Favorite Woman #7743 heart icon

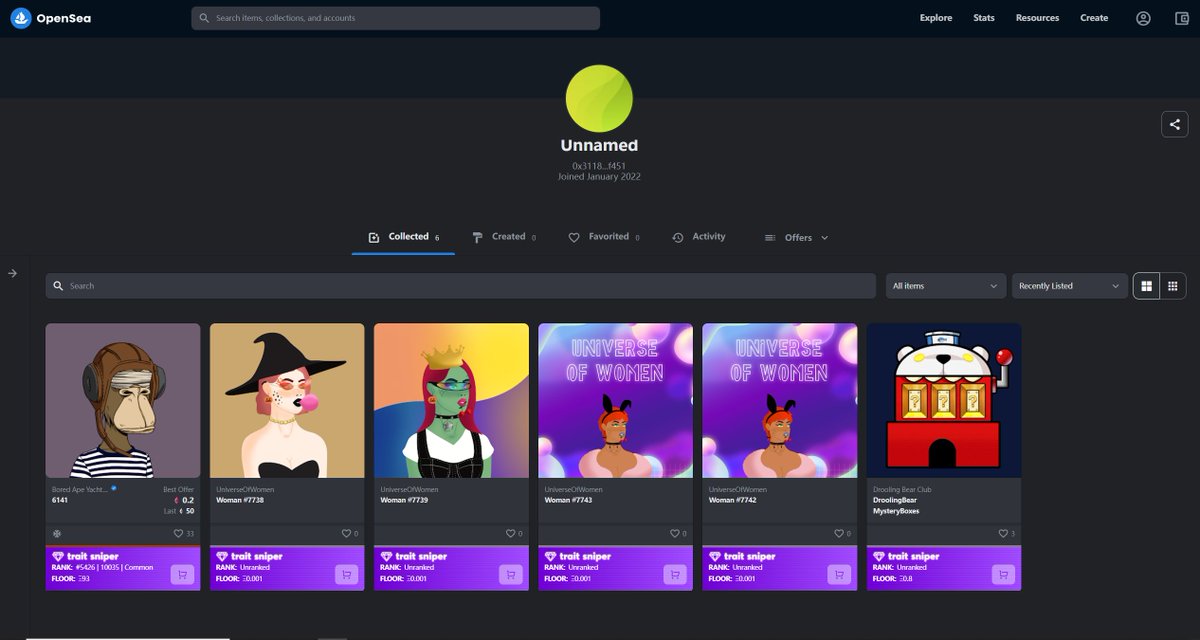point(674,534)
